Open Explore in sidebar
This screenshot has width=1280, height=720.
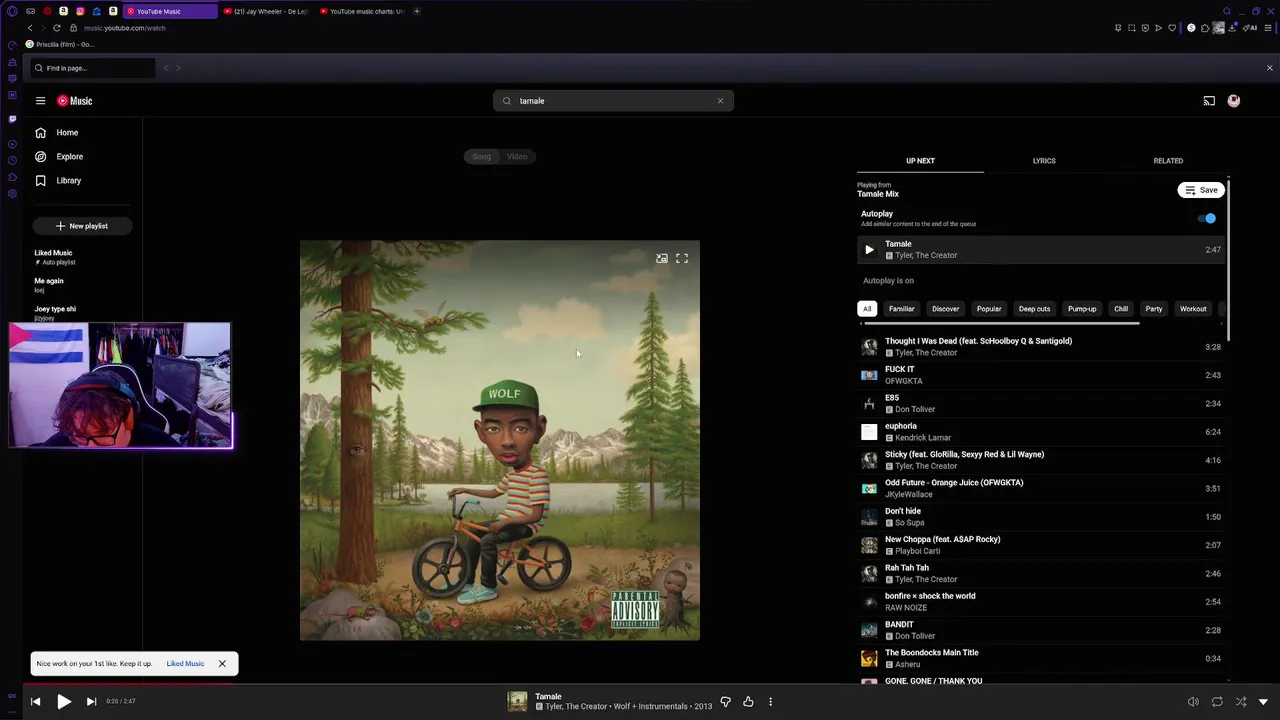69,157
